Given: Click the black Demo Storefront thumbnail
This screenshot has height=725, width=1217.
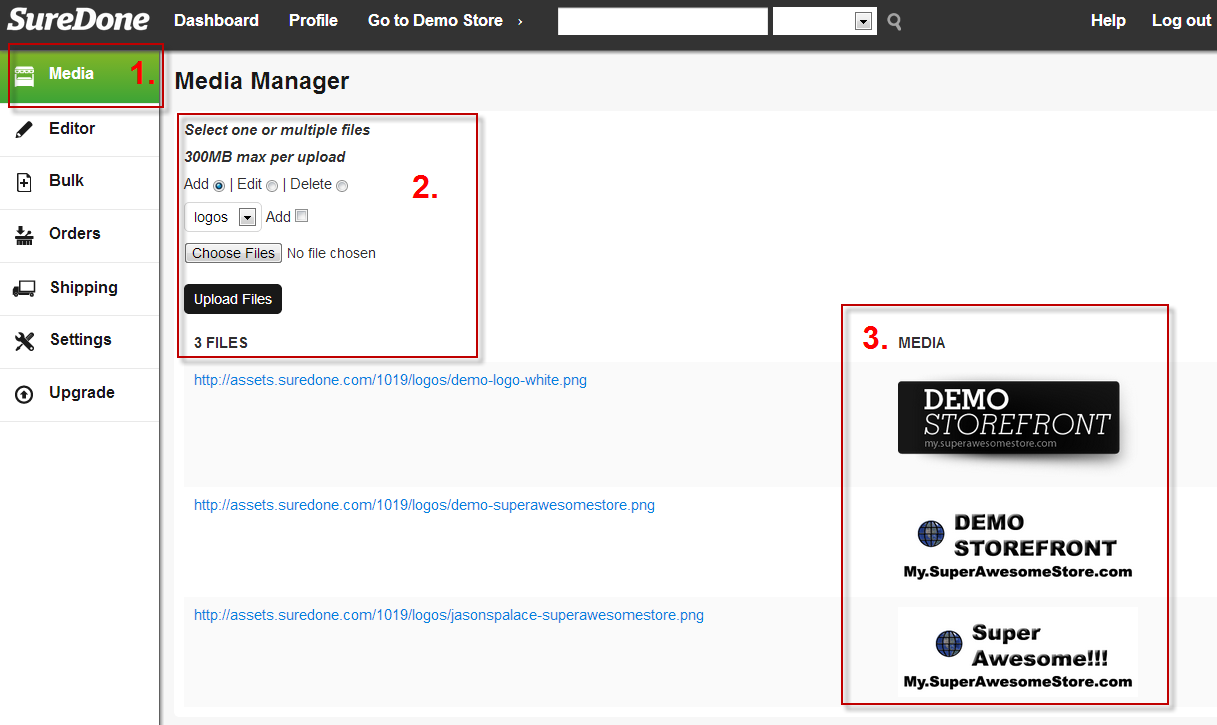Looking at the screenshot, I should [x=1008, y=418].
